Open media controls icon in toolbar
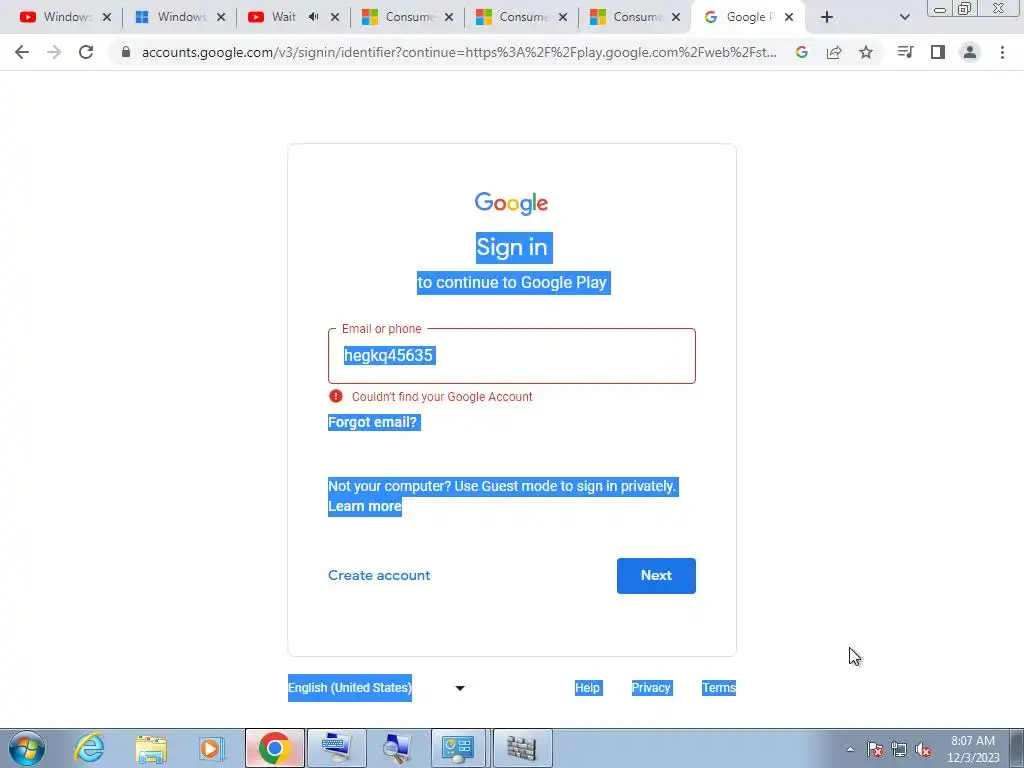The image size is (1024, 768). pos(905,52)
